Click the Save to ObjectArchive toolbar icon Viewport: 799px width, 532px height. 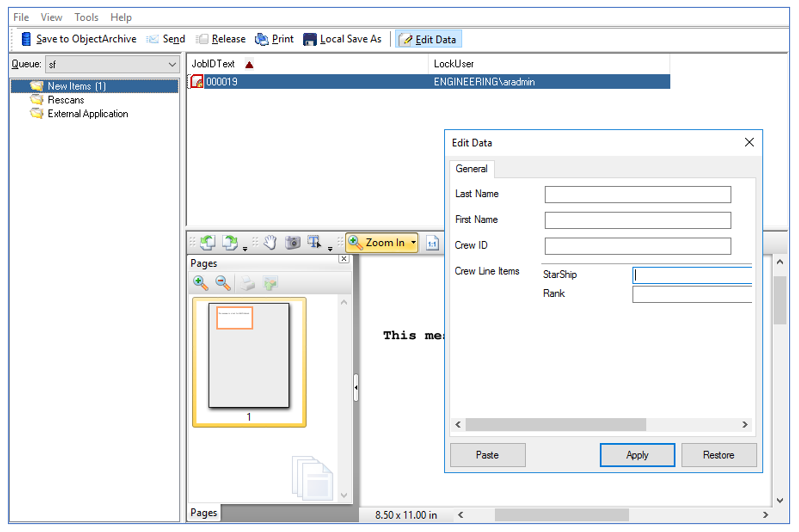click(25, 39)
